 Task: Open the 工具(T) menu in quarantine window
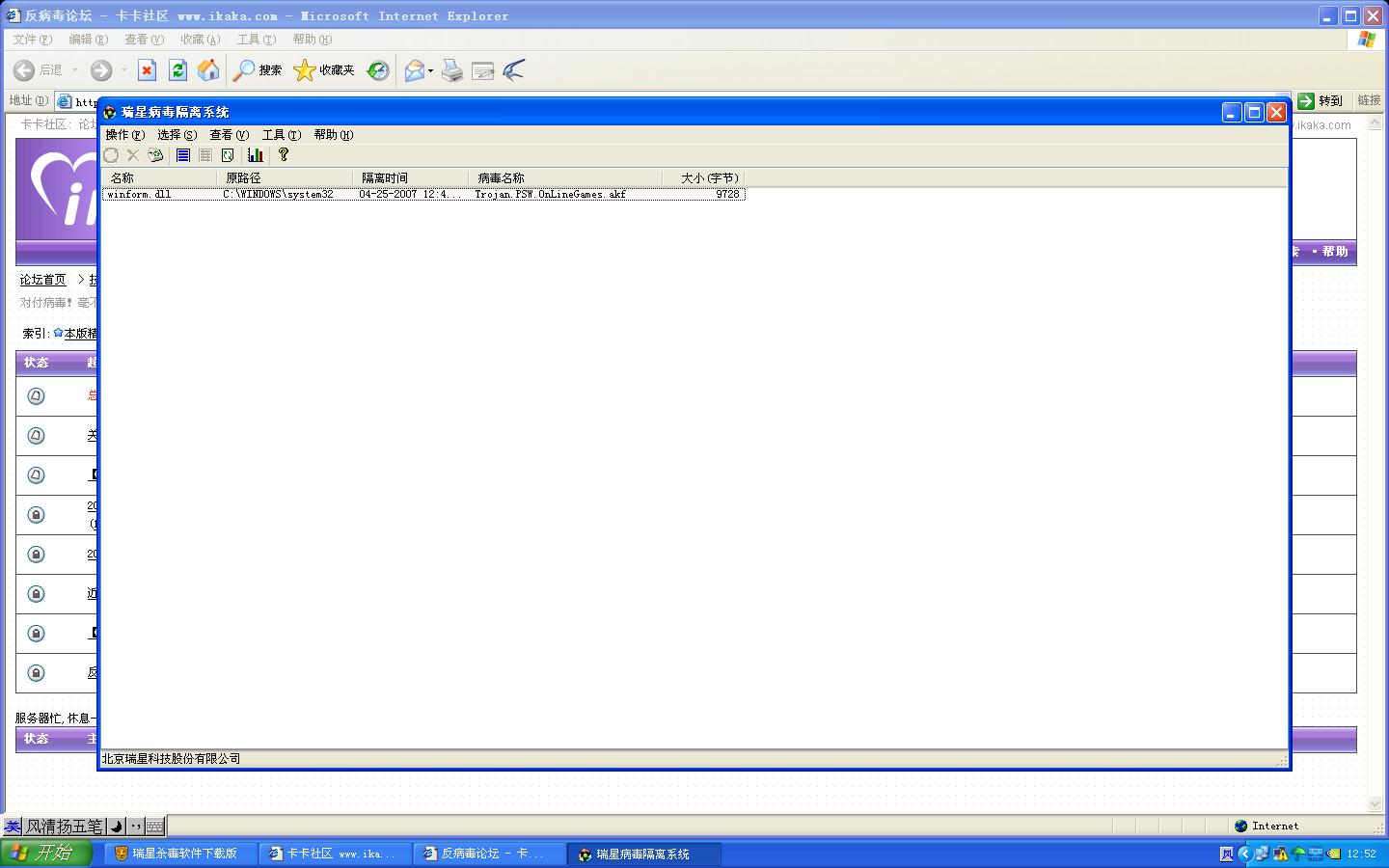coord(281,135)
